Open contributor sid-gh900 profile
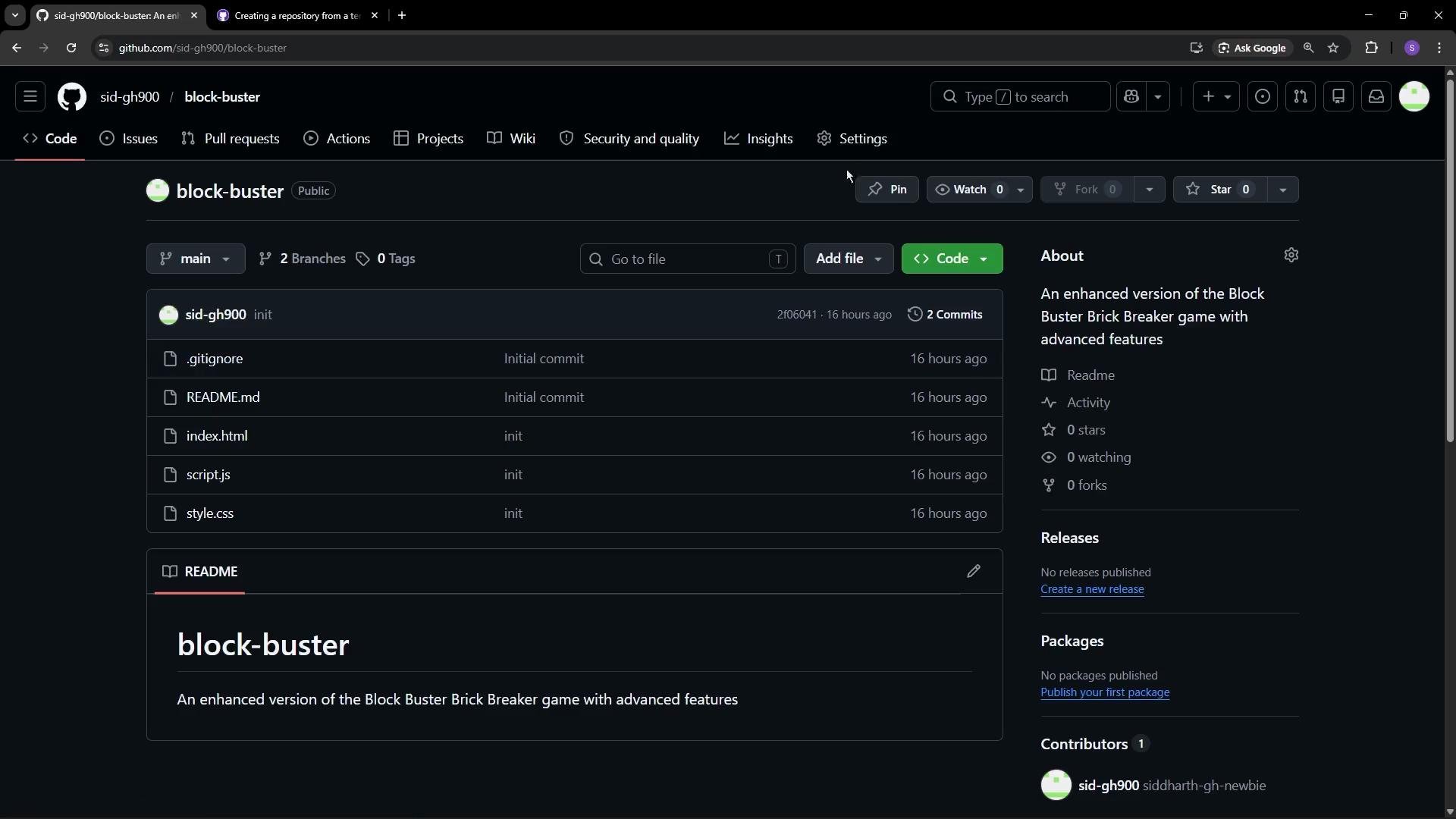This screenshot has width=1456, height=819. [x=1109, y=786]
